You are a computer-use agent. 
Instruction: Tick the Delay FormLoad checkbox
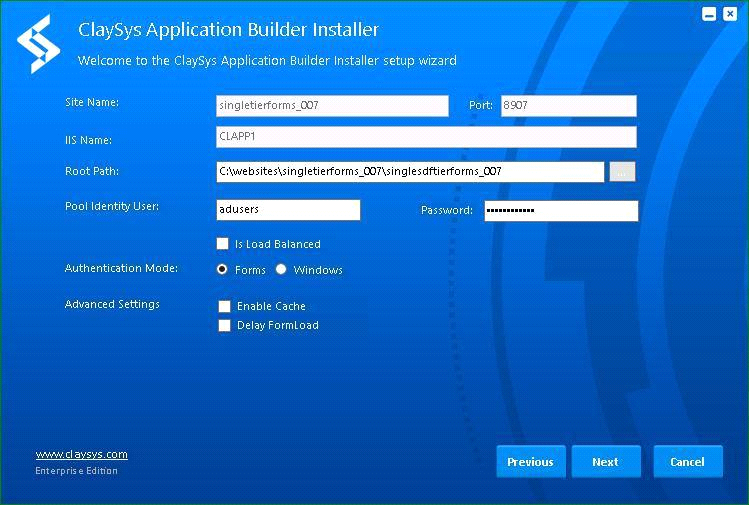[224, 325]
